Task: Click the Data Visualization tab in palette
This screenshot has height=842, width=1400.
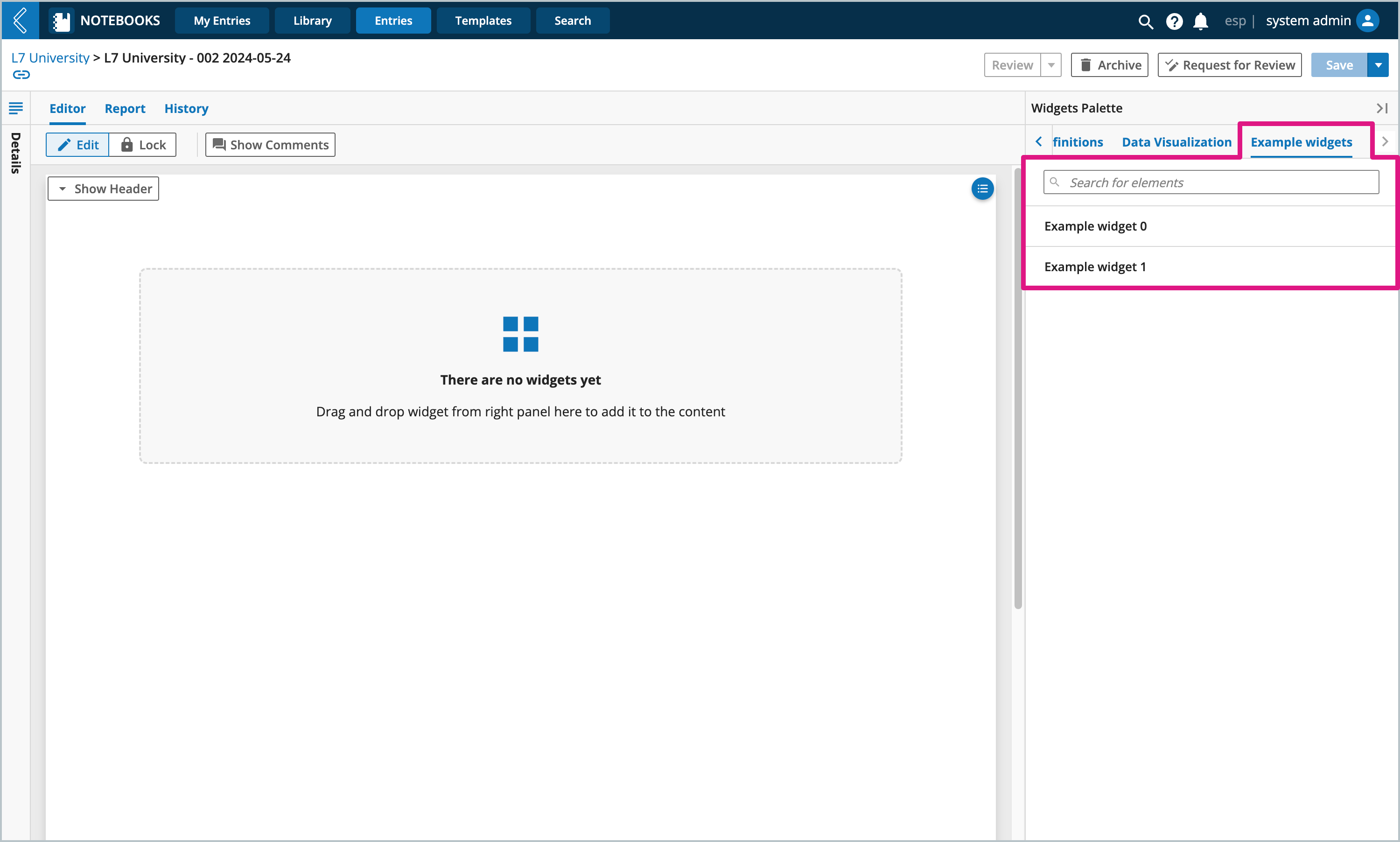Action: point(1176,141)
